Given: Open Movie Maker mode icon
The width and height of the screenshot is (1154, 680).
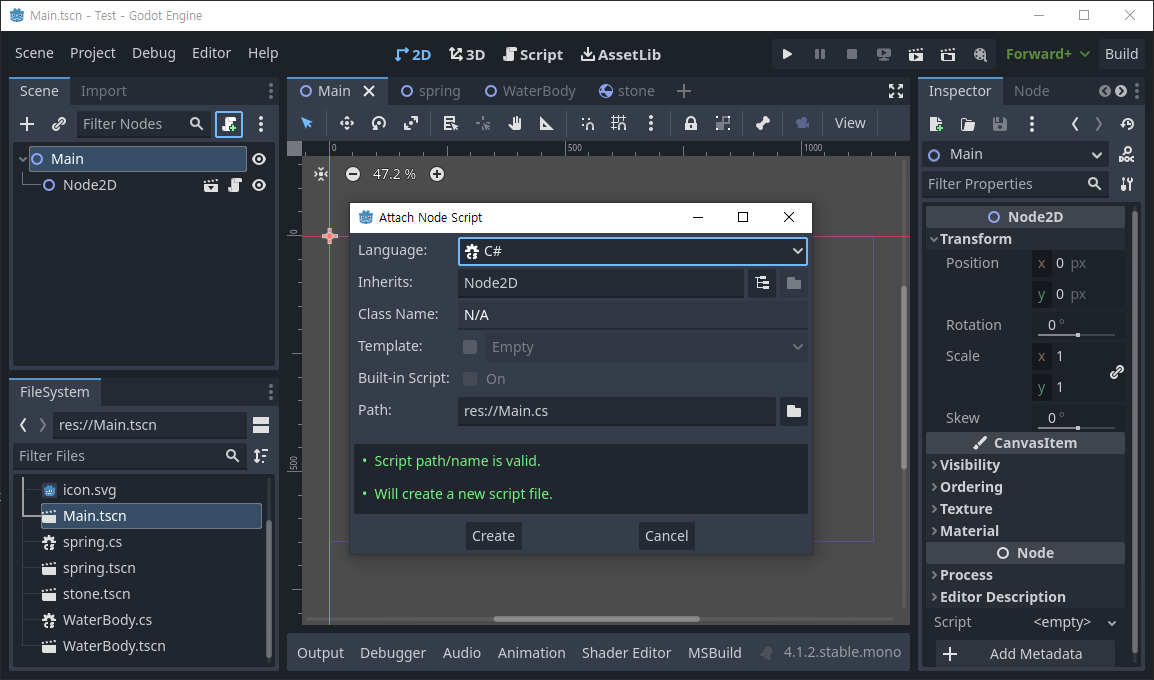Looking at the screenshot, I should click(x=980, y=54).
